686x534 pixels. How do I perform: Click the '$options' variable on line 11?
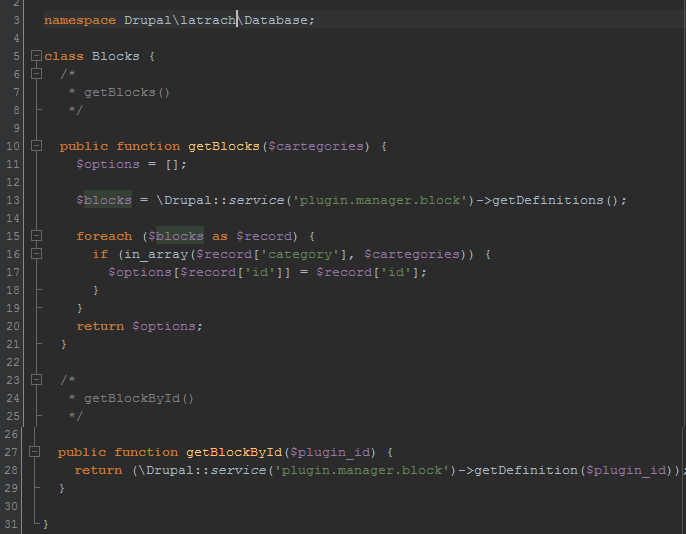pyautogui.click(x=108, y=164)
